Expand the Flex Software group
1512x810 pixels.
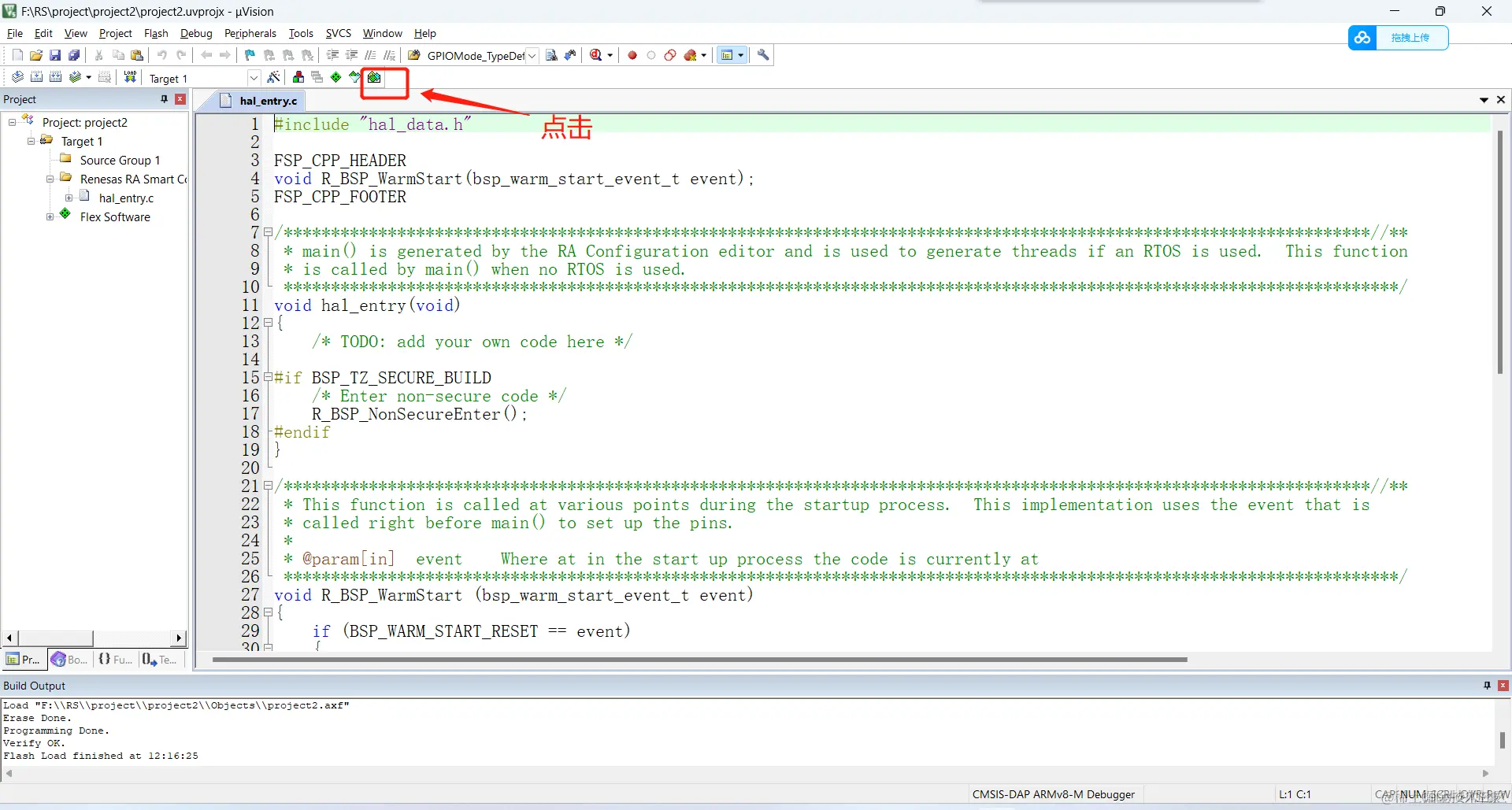pos(50,216)
